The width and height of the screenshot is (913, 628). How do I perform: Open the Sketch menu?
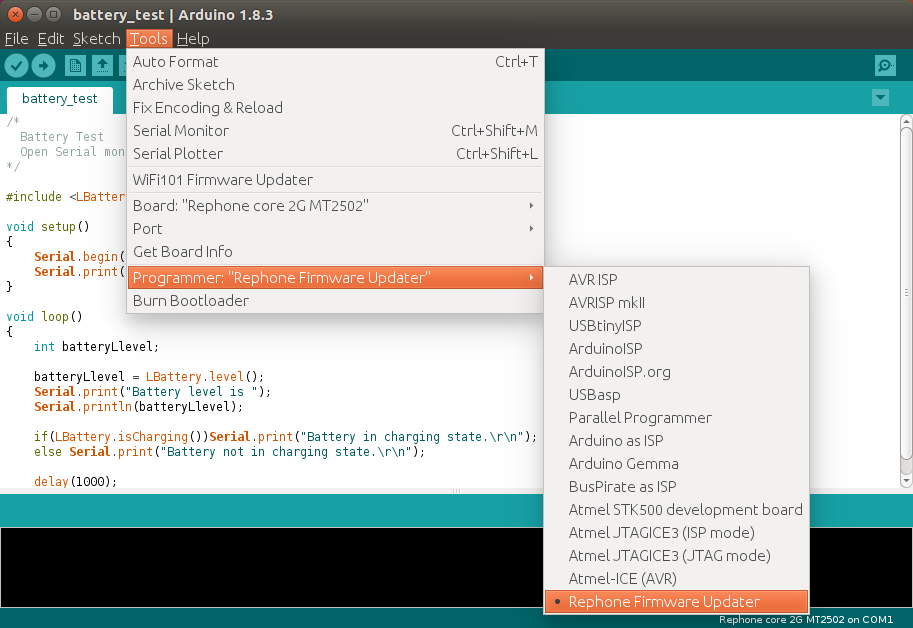pyautogui.click(x=96, y=38)
